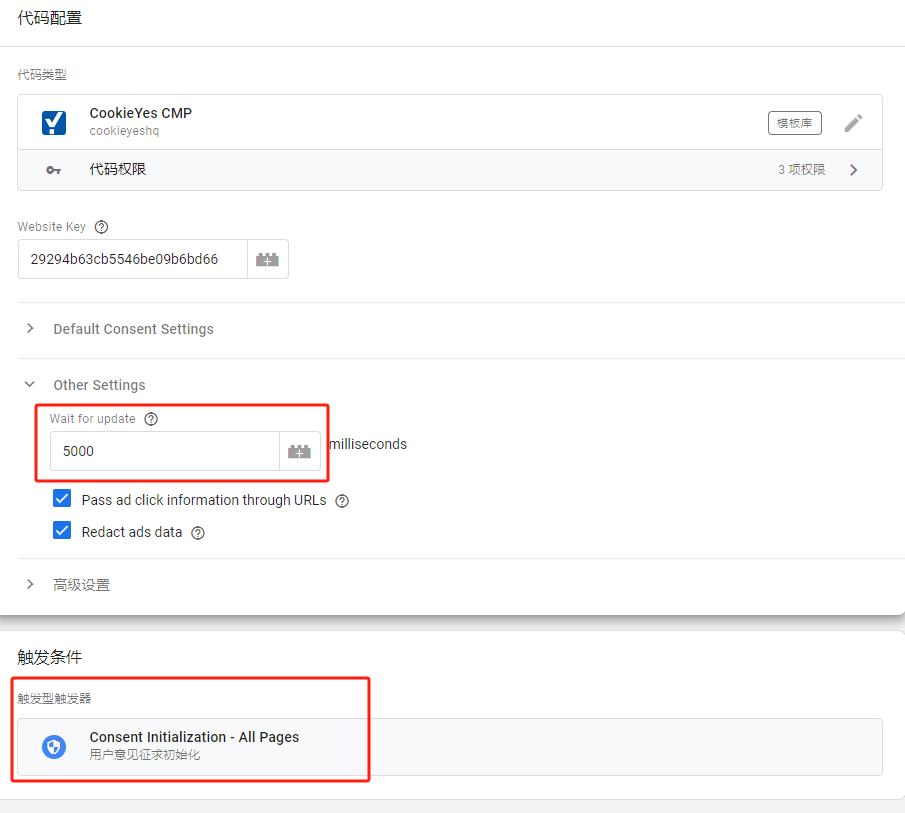Image resolution: width=905 pixels, height=813 pixels.
Task: Click the Wait for update value field
Action: click(x=165, y=452)
